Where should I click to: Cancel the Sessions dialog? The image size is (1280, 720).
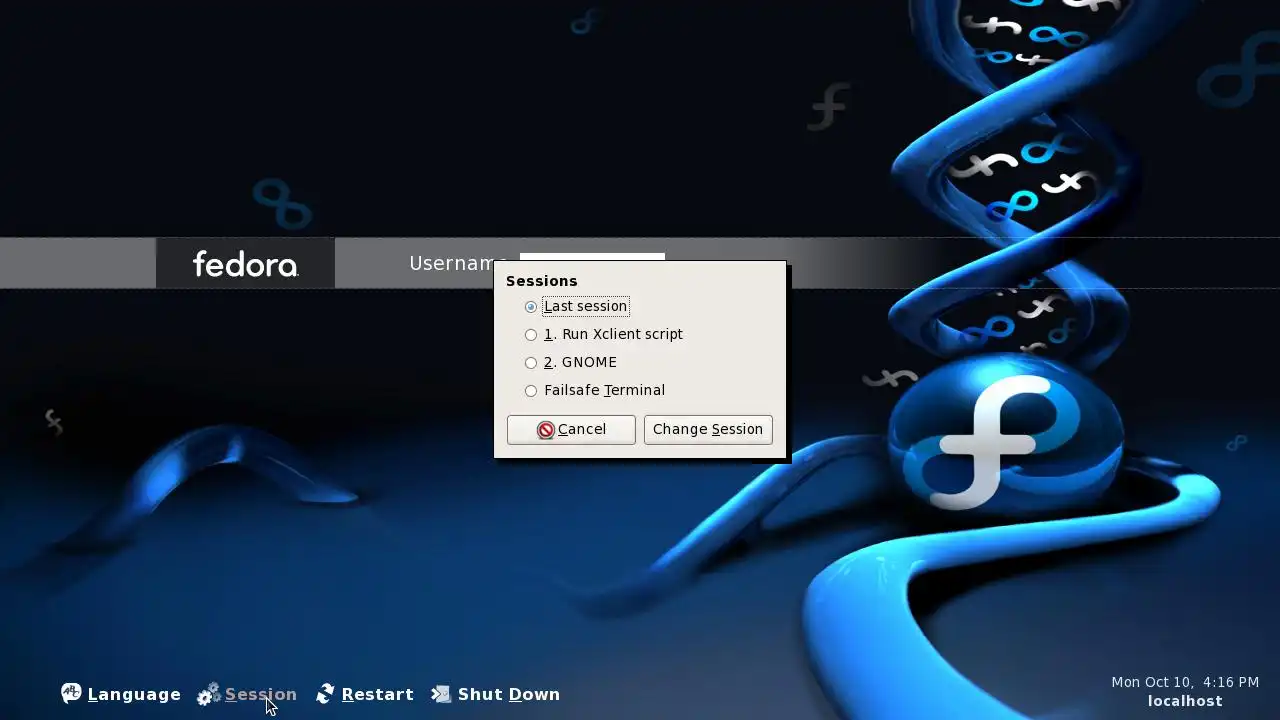tap(571, 429)
